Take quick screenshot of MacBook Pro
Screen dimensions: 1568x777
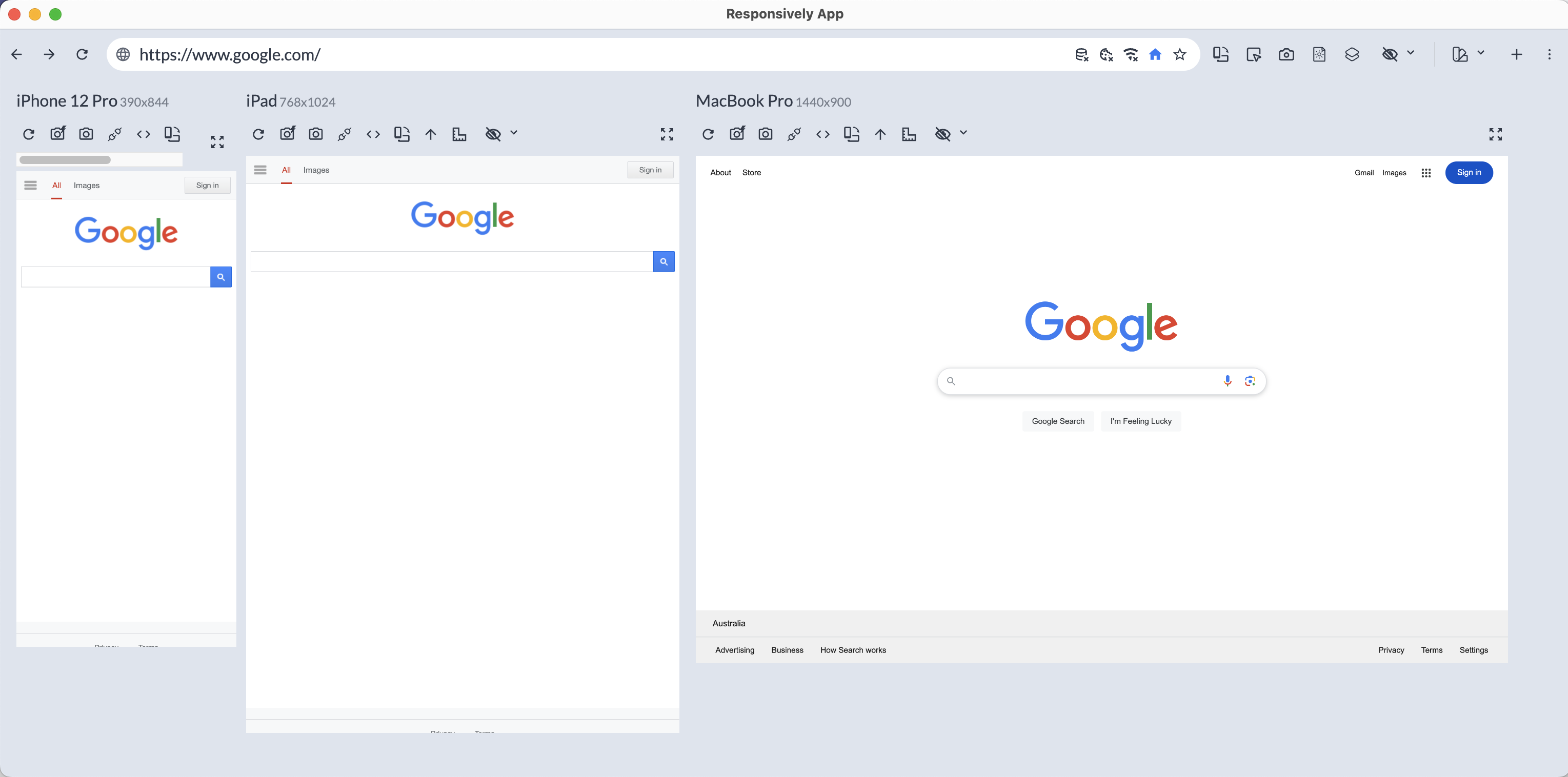click(x=737, y=133)
